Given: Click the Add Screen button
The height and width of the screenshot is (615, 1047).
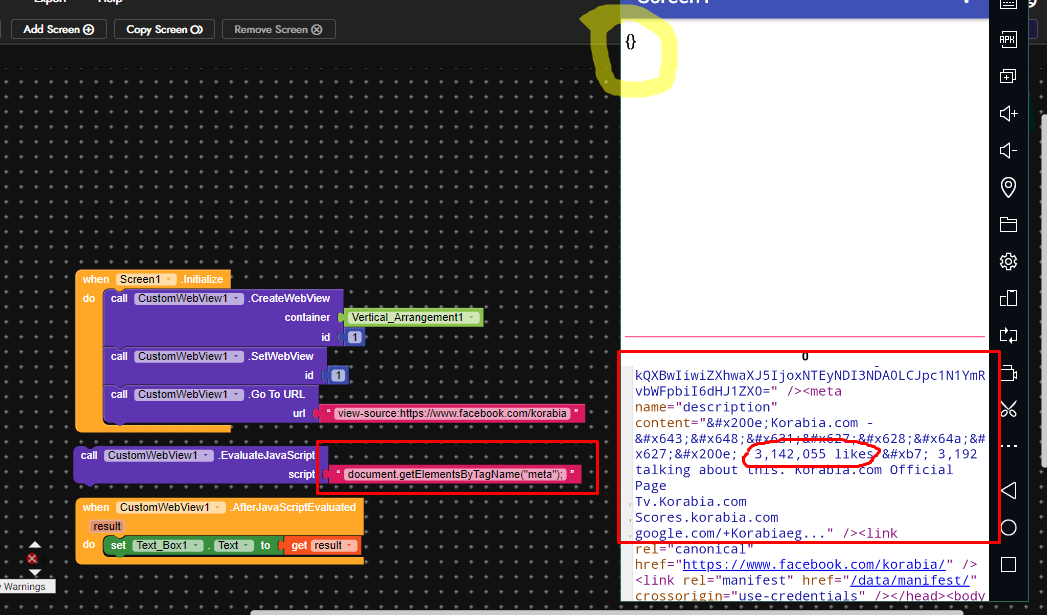Looking at the screenshot, I should pyautogui.click(x=58, y=29).
